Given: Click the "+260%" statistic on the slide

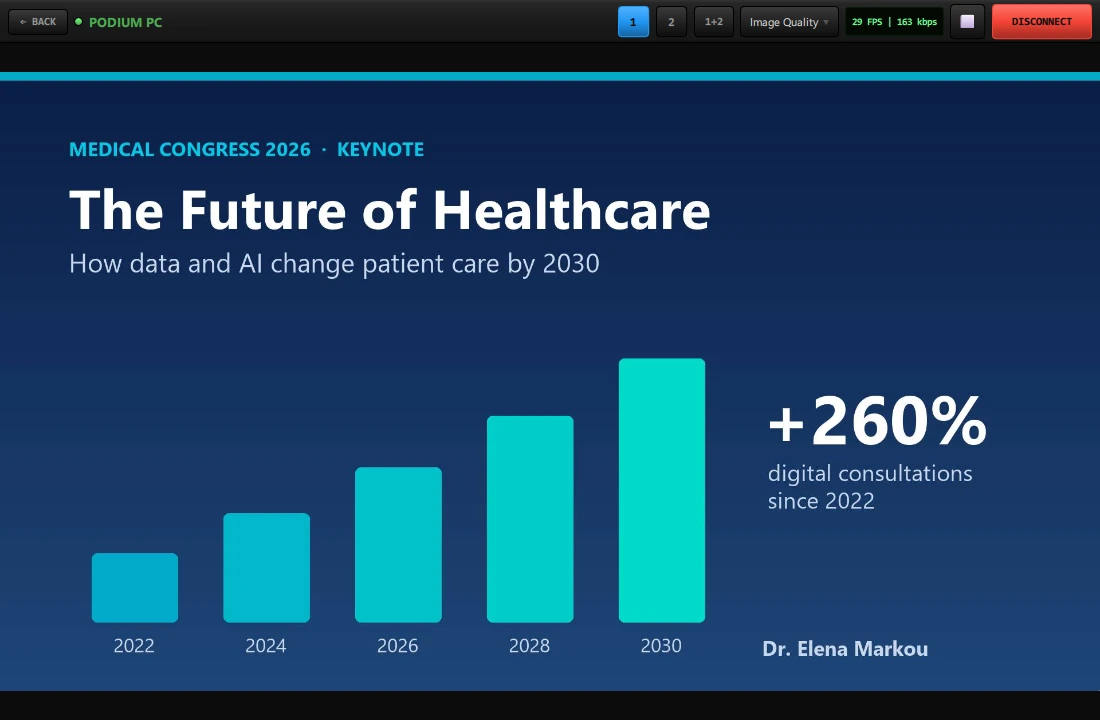Looking at the screenshot, I should tap(878, 420).
